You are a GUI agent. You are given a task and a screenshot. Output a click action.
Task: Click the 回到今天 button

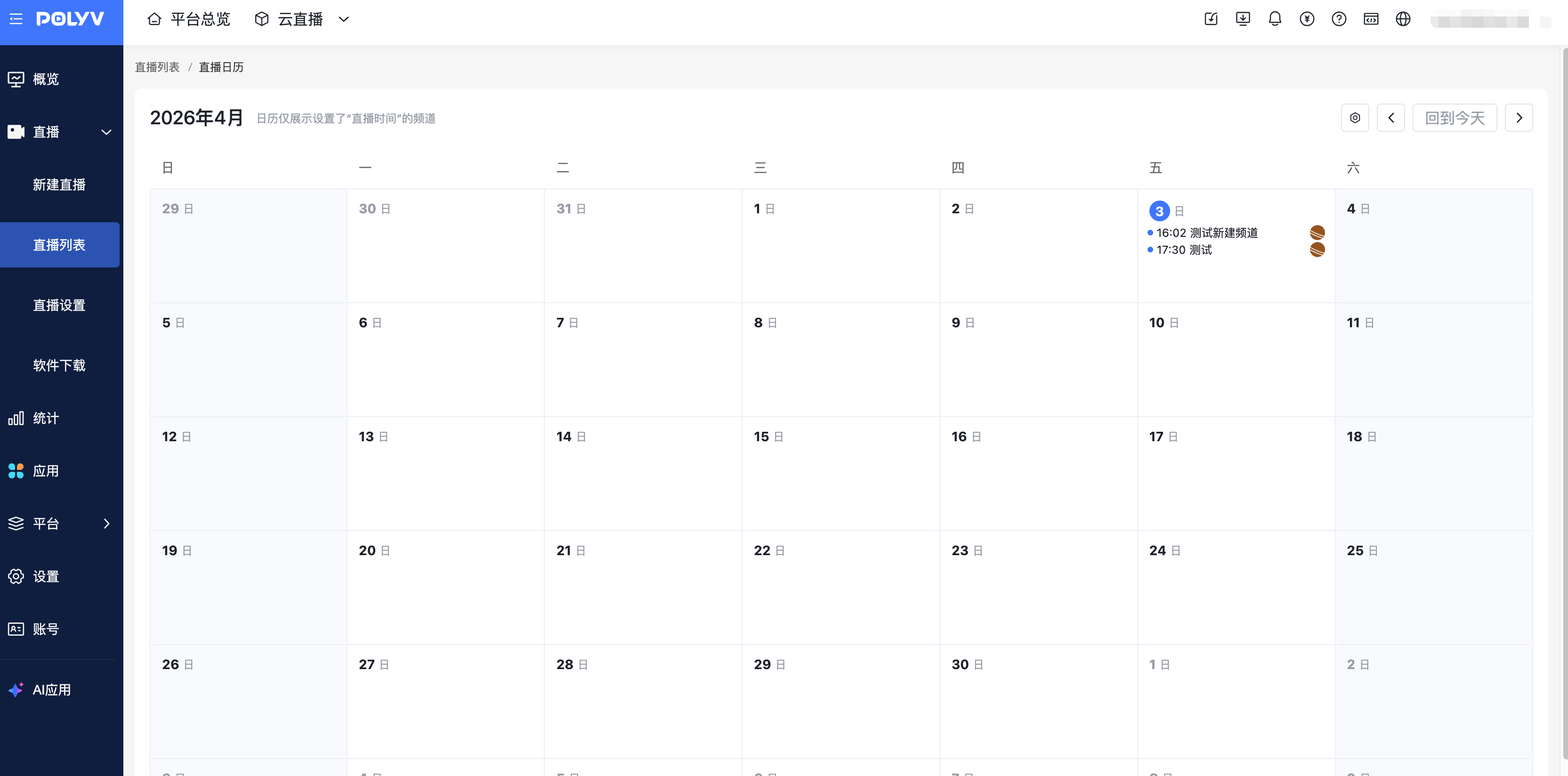pyautogui.click(x=1455, y=117)
